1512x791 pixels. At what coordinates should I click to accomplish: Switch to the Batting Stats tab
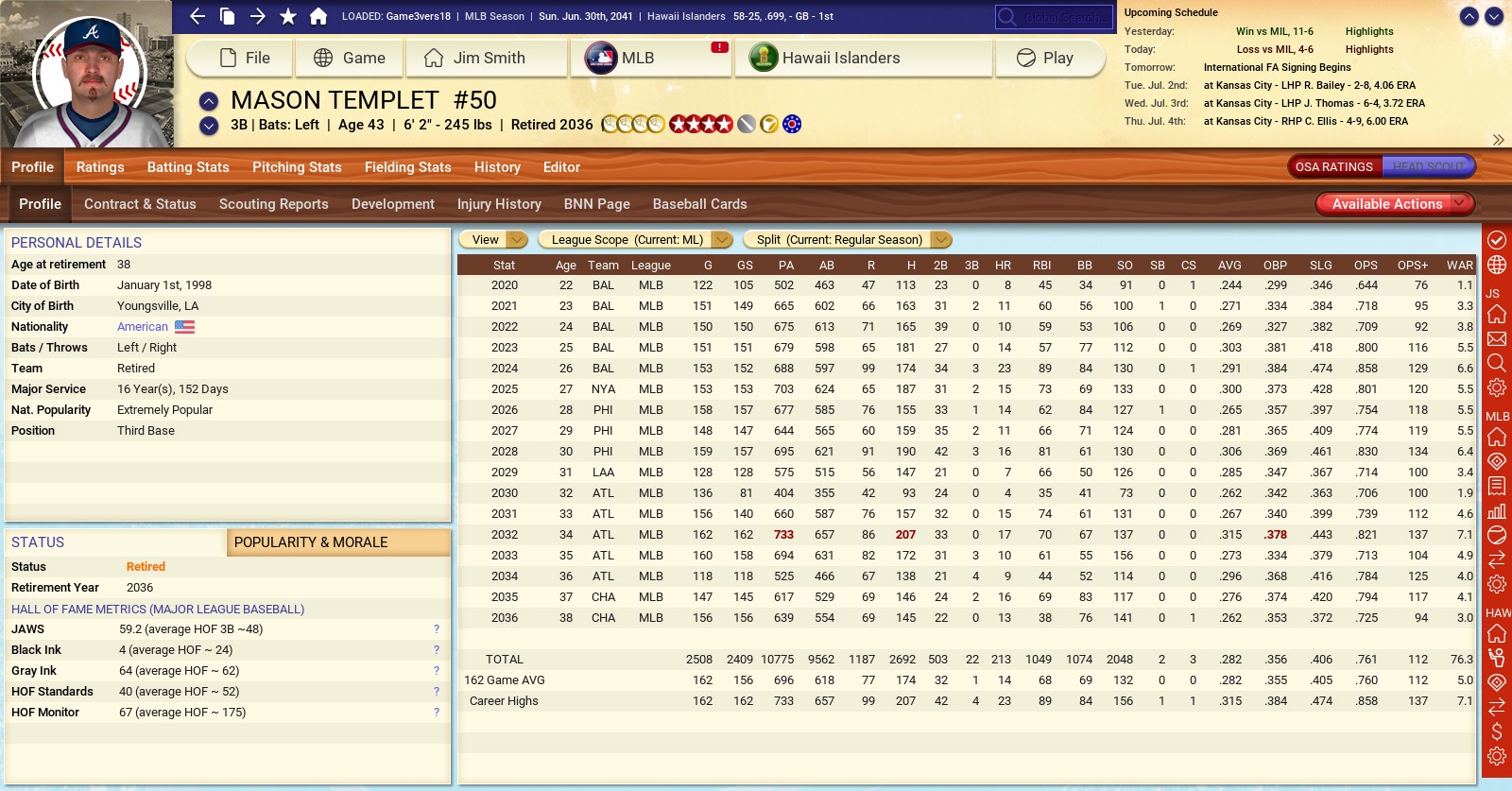click(x=188, y=167)
